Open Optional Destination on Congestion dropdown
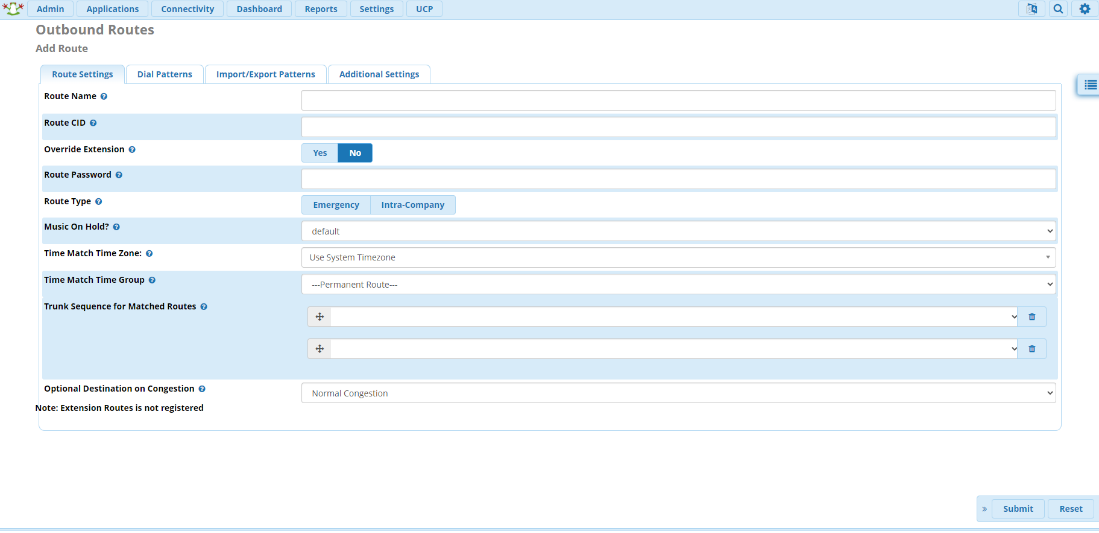The height and width of the screenshot is (533, 1099). [678, 393]
